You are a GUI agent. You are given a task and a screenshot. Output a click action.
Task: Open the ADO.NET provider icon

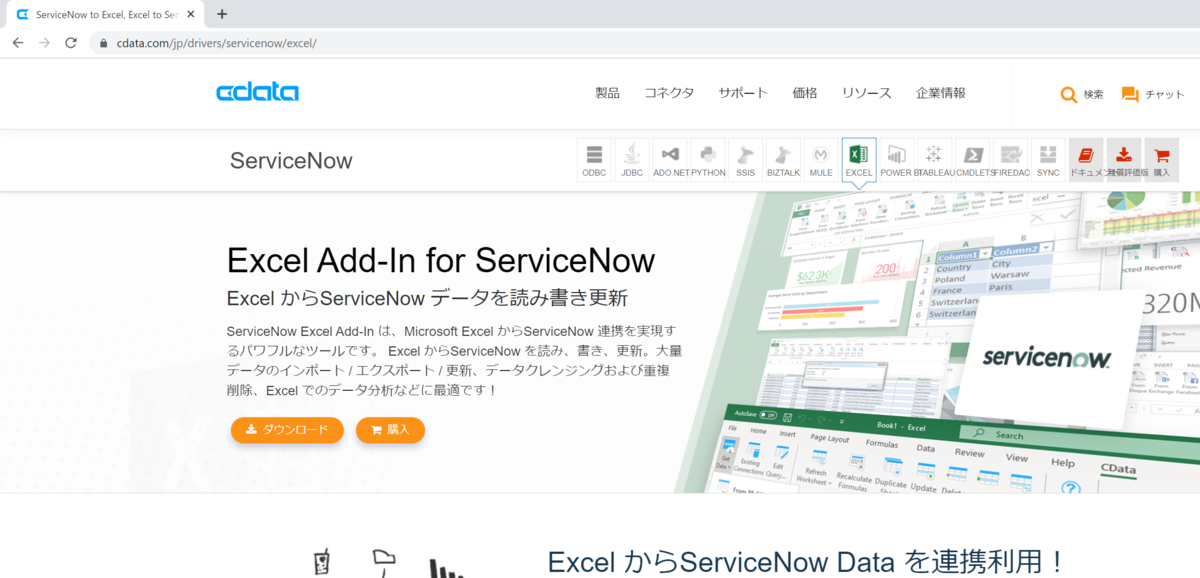pos(670,158)
